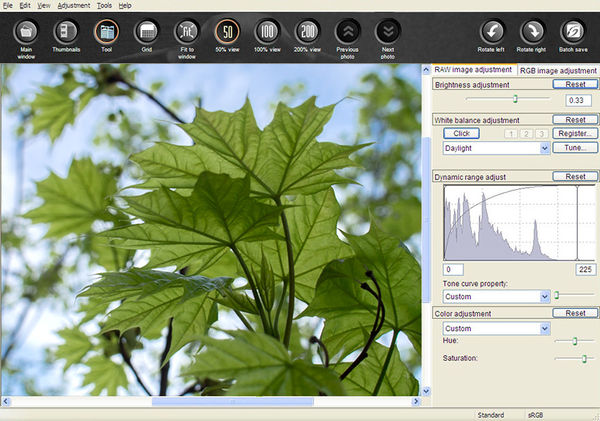Switch to 100% view

click(x=267, y=32)
